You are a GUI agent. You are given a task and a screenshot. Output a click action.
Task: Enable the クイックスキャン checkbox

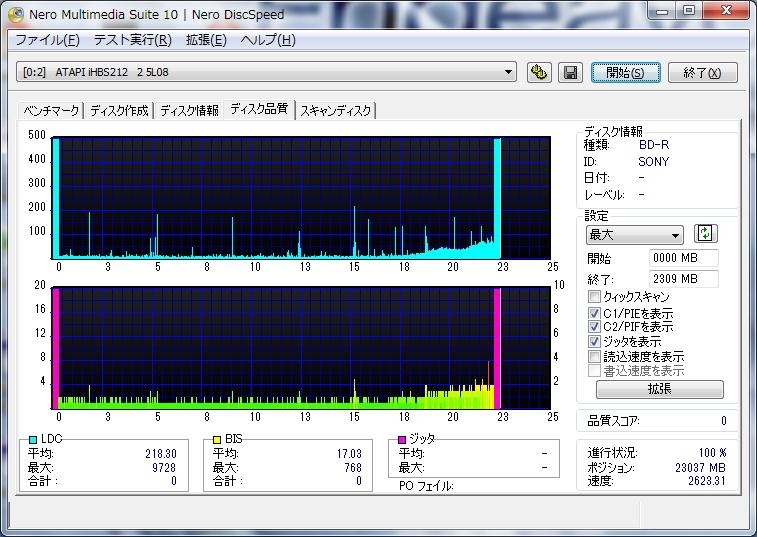[x=594, y=297]
